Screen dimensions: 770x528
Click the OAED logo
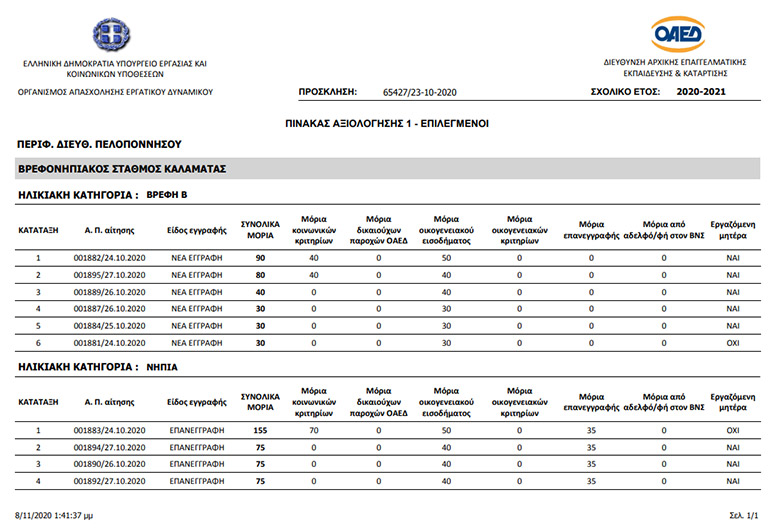(x=678, y=34)
